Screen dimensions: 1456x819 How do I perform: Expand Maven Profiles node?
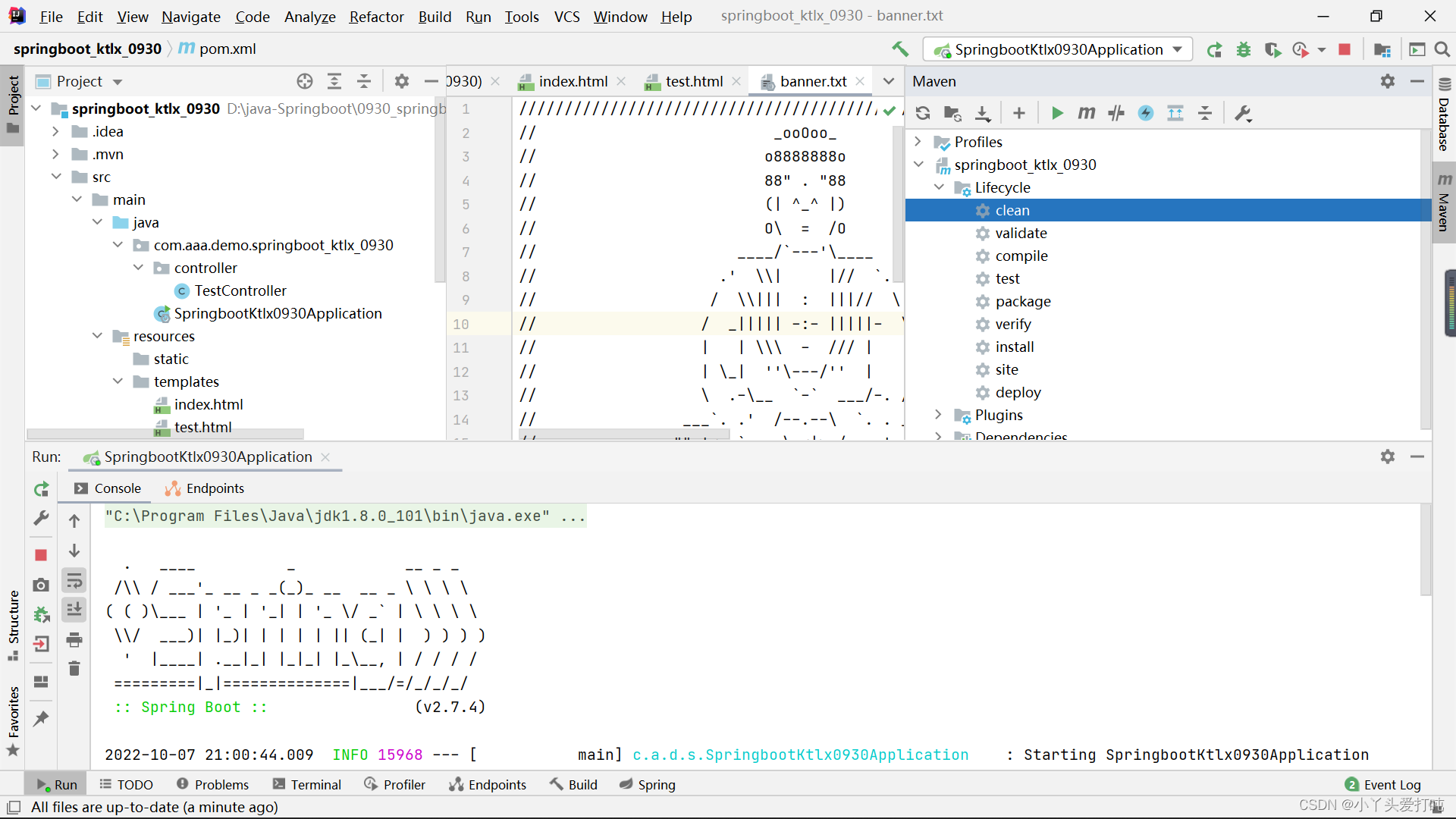pyautogui.click(x=918, y=142)
